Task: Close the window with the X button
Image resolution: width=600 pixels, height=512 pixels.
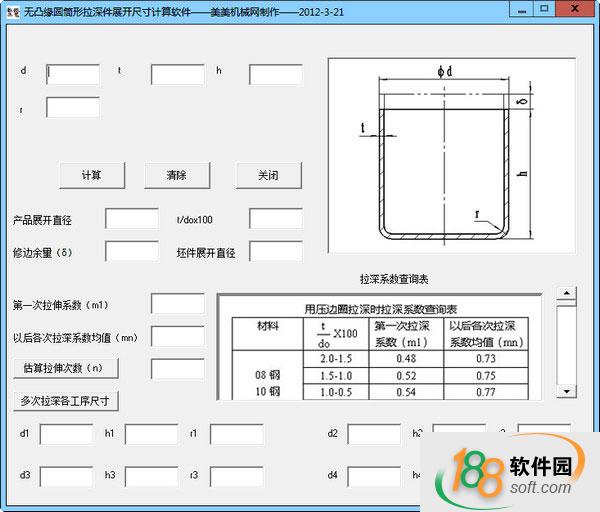Action: click(575, 9)
